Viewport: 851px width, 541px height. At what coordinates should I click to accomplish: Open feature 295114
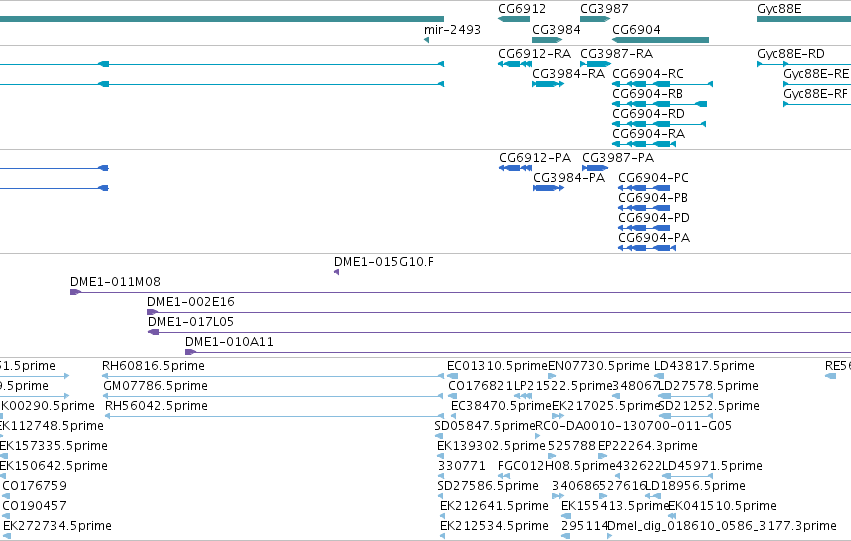(x=585, y=526)
